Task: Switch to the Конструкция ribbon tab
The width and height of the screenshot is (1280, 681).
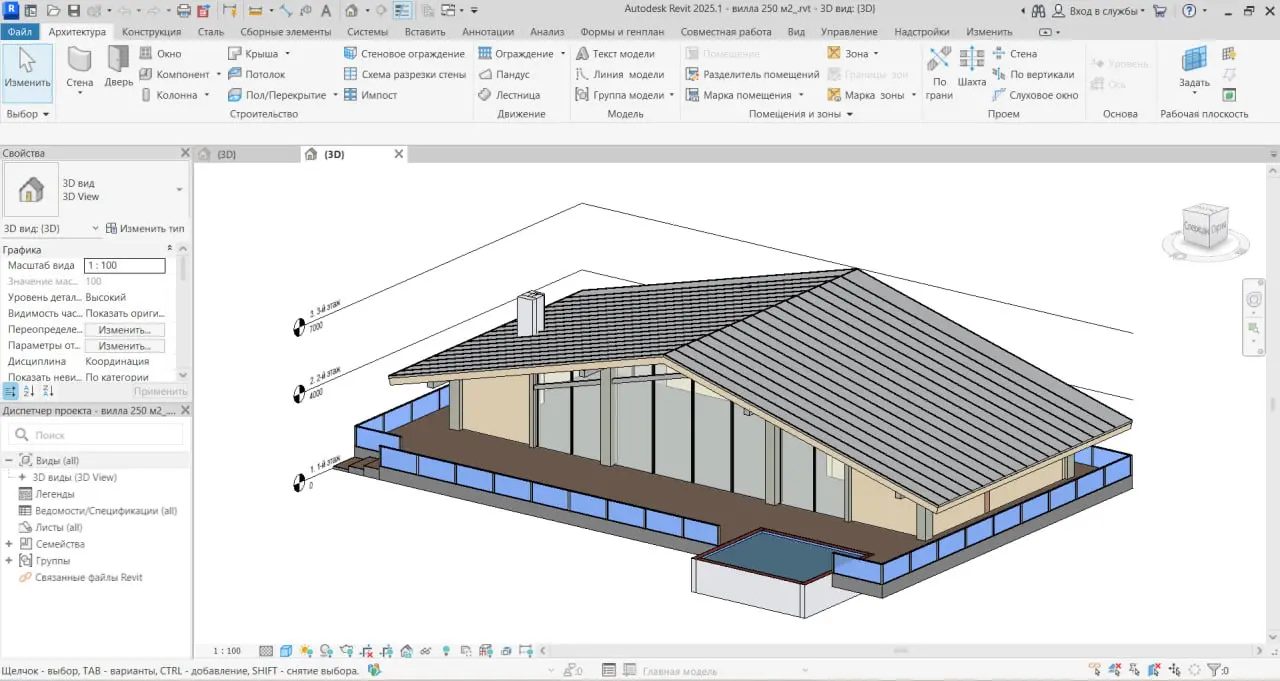Action: [152, 31]
